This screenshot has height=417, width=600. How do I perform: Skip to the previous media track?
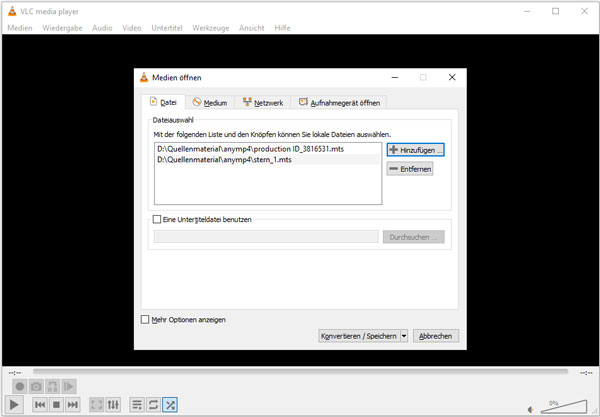(40, 404)
